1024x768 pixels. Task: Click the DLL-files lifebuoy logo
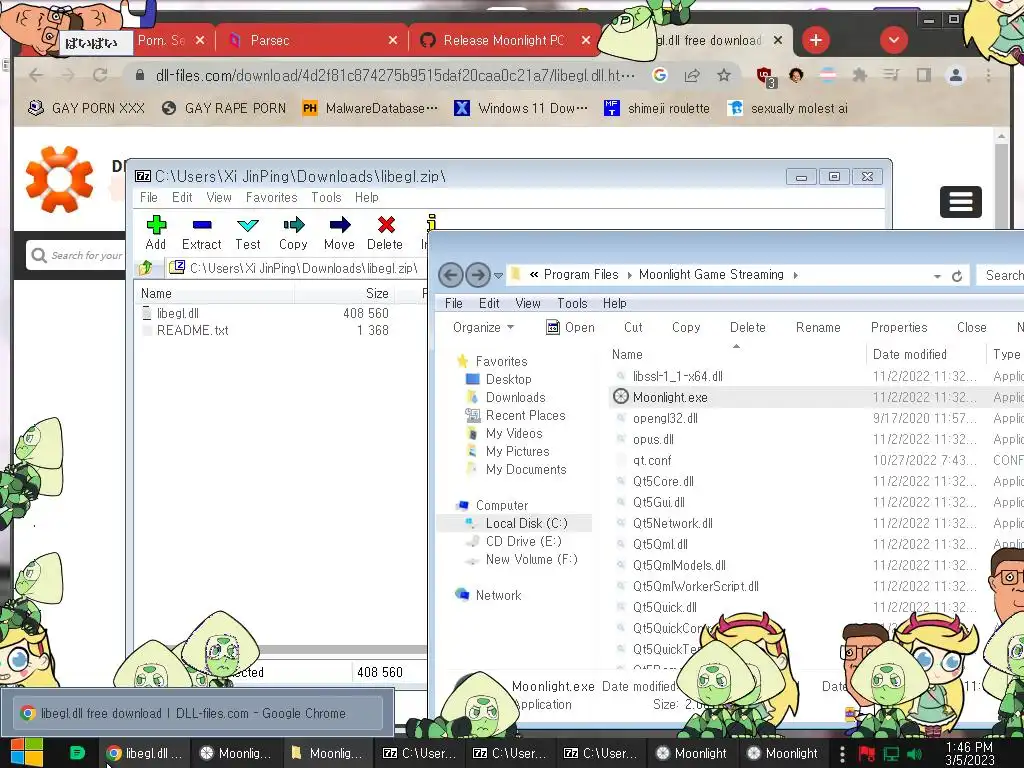(59, 180)
